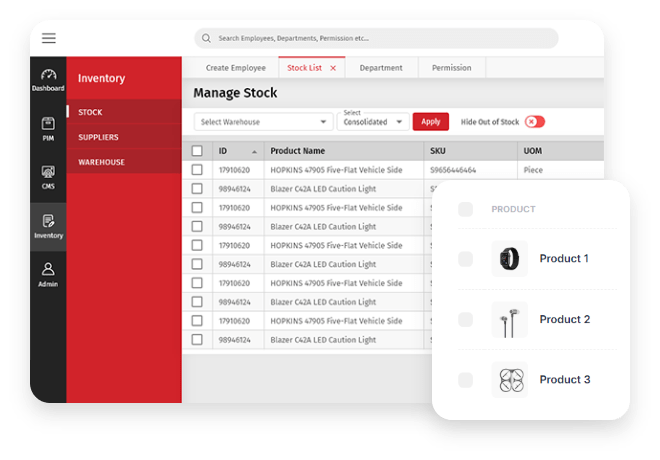Image resolution: width=660 pixels, height=460 pixels.
Task: Click the Piece UOM cell
Action: [533, 170]
